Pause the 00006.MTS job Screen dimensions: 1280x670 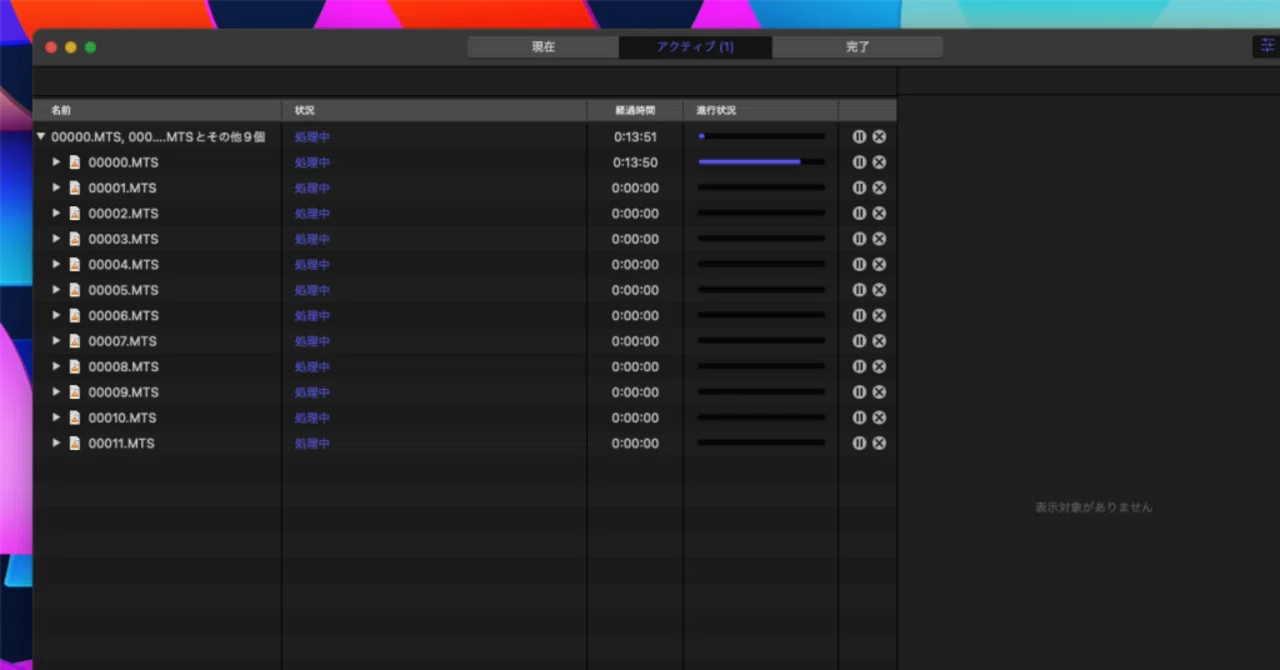click(859, 315)
